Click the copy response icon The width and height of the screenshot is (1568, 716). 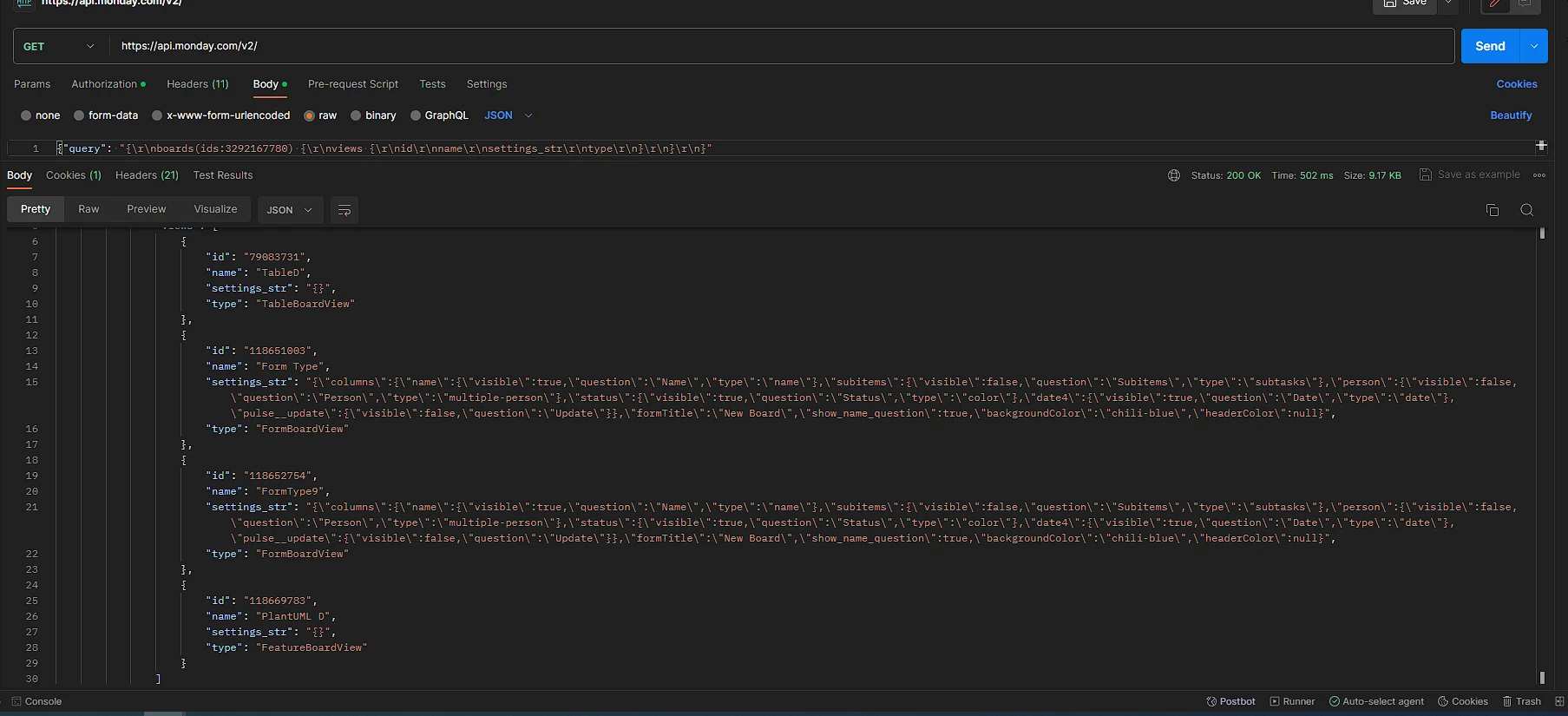[1493, 210]
